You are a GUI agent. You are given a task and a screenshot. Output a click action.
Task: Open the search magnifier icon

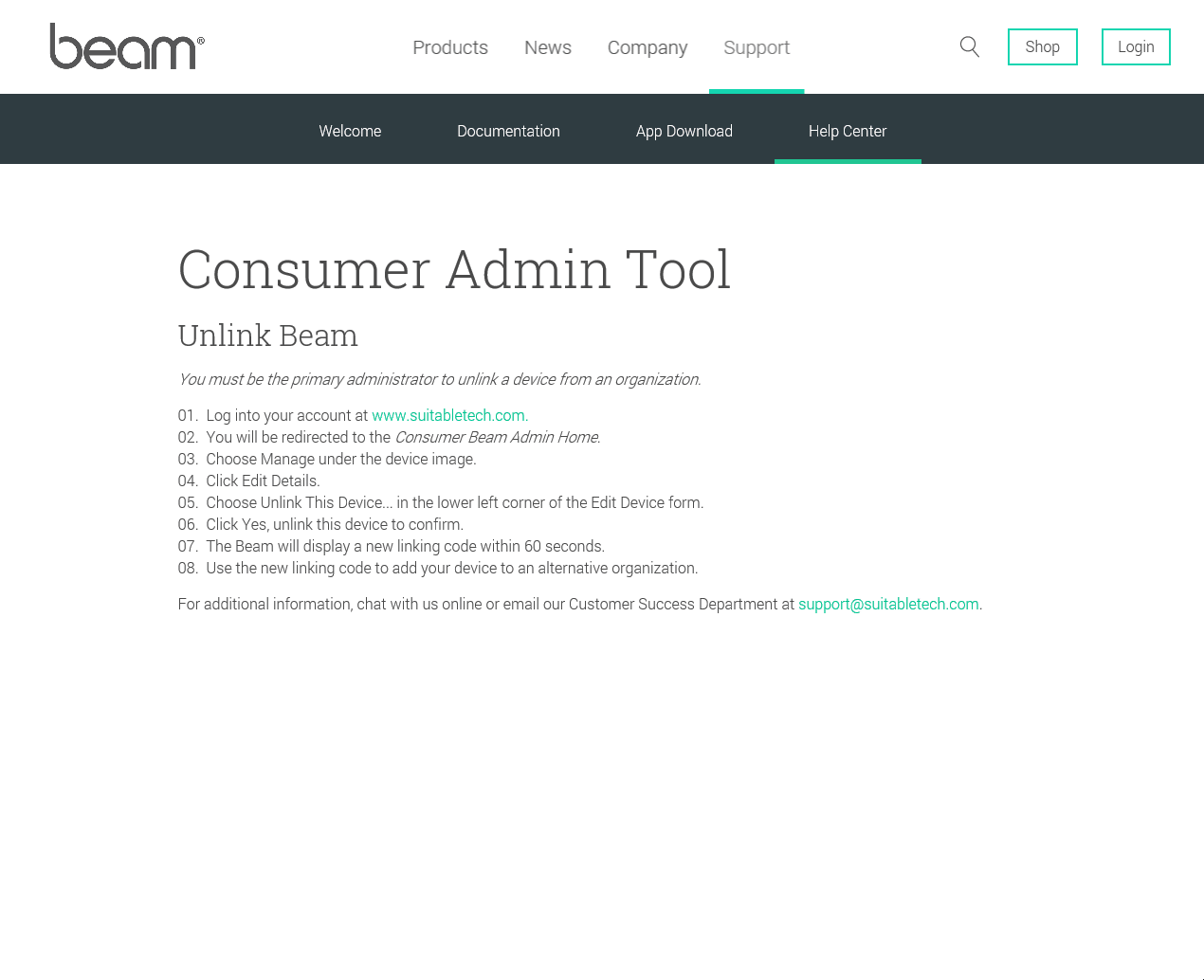pyautogui.click(x=969, y=46)
